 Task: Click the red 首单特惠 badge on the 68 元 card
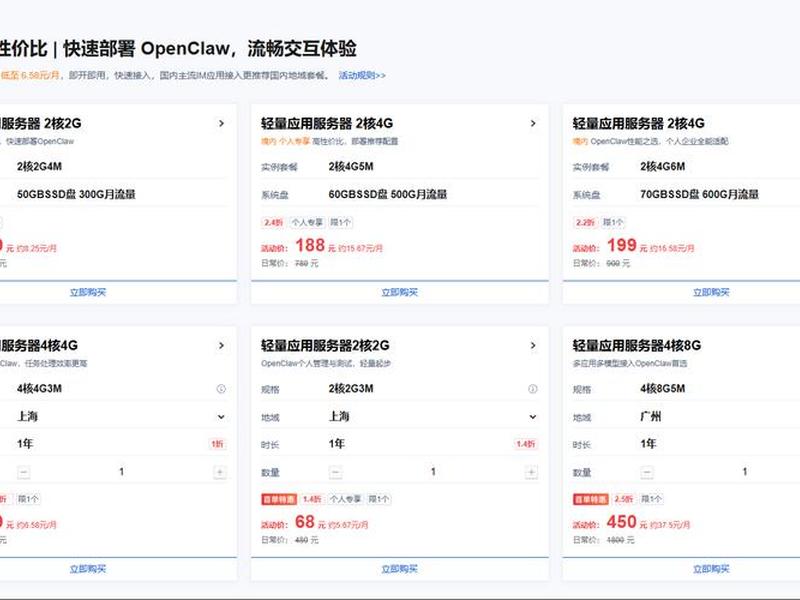click(x=279, y=499)
